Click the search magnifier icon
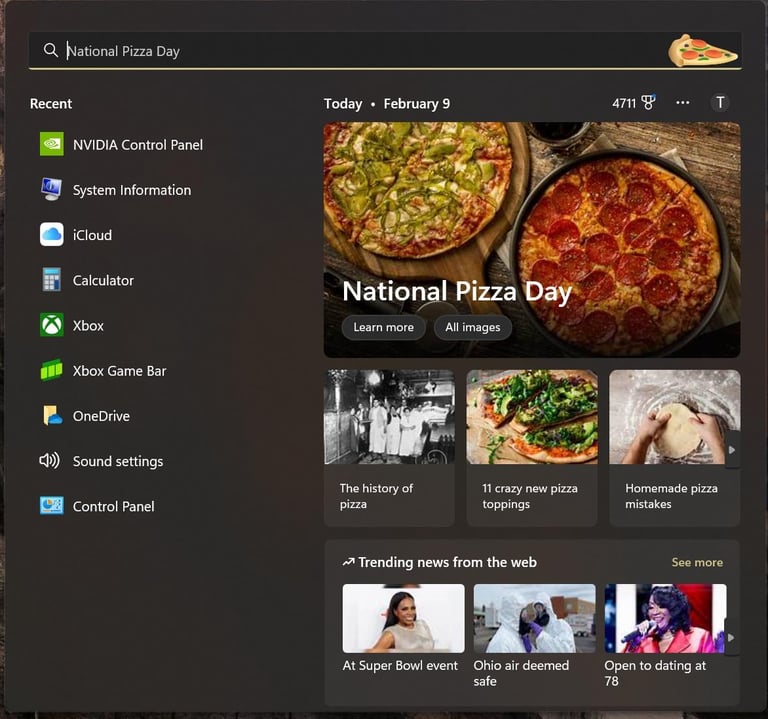 point(50,50)
